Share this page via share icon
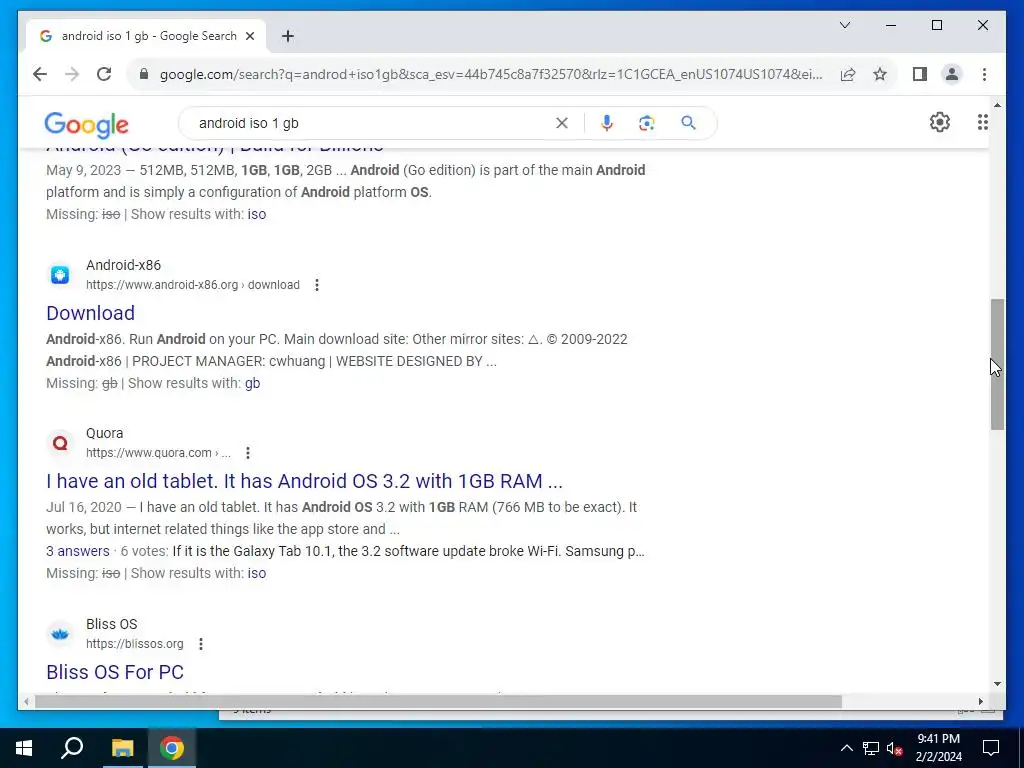Screen dimensions: 1024x768 click(x=848, y=74)
